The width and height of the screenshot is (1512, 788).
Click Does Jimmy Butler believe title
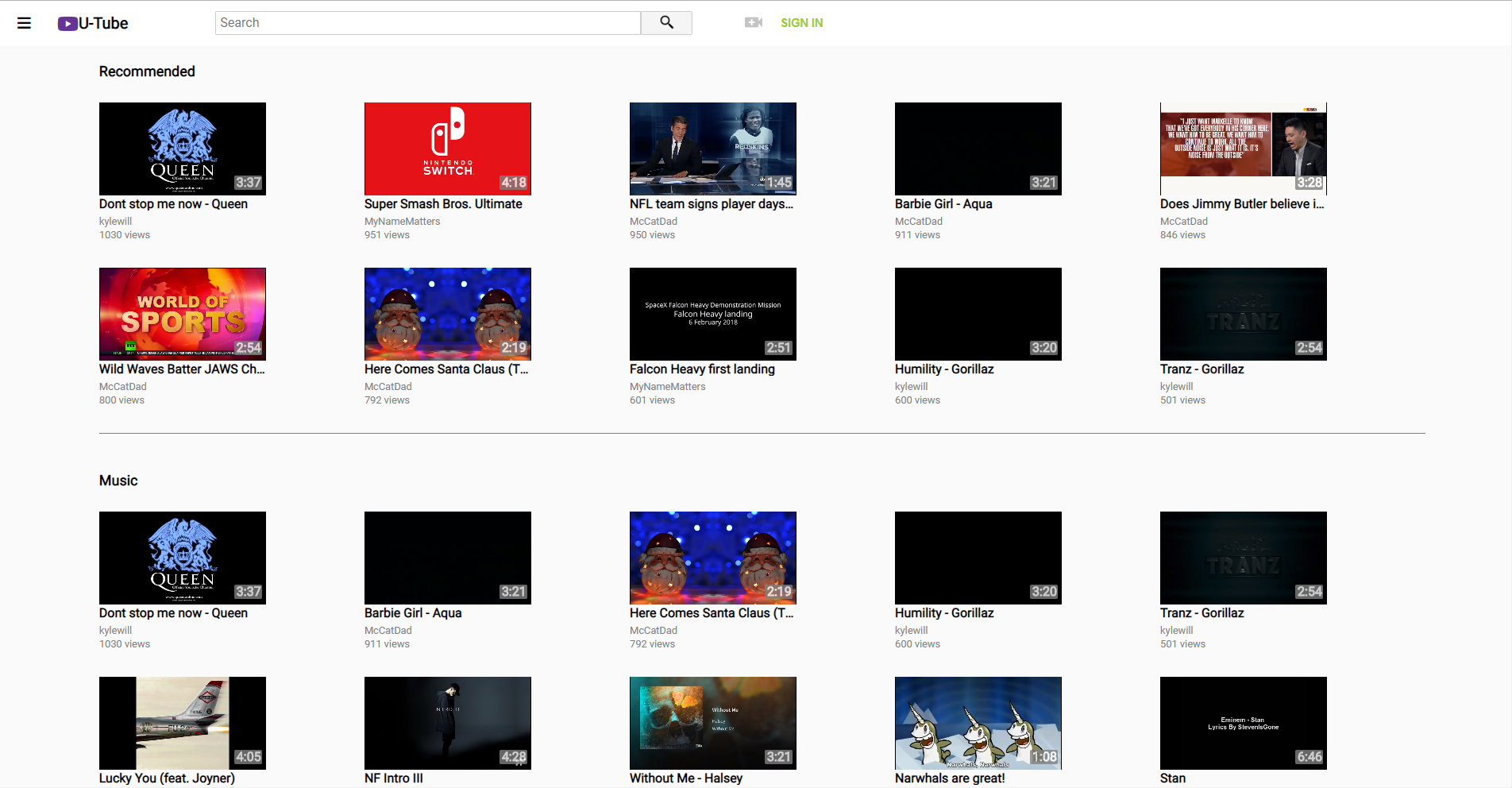point(1242,204)
